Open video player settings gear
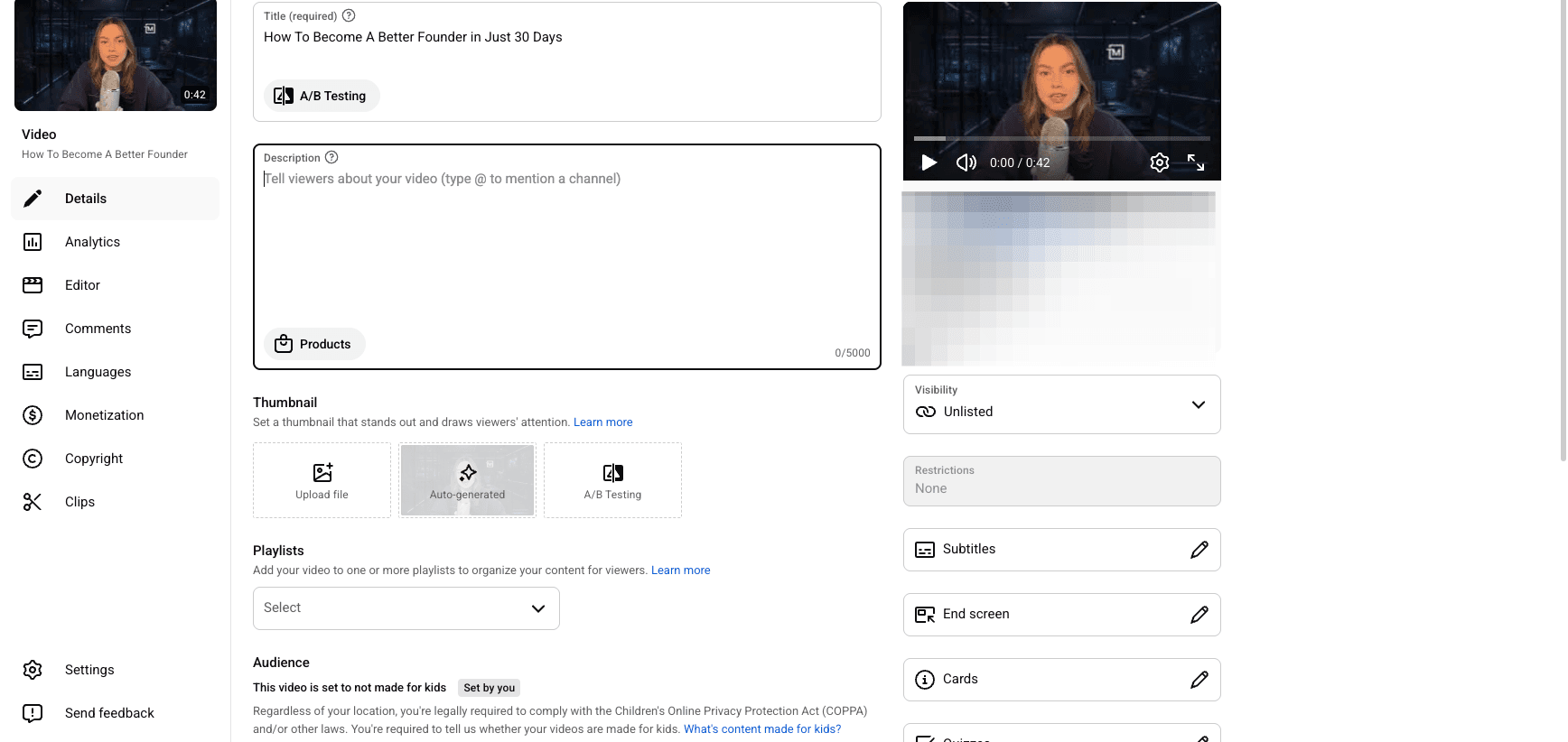 point(1160,162)
